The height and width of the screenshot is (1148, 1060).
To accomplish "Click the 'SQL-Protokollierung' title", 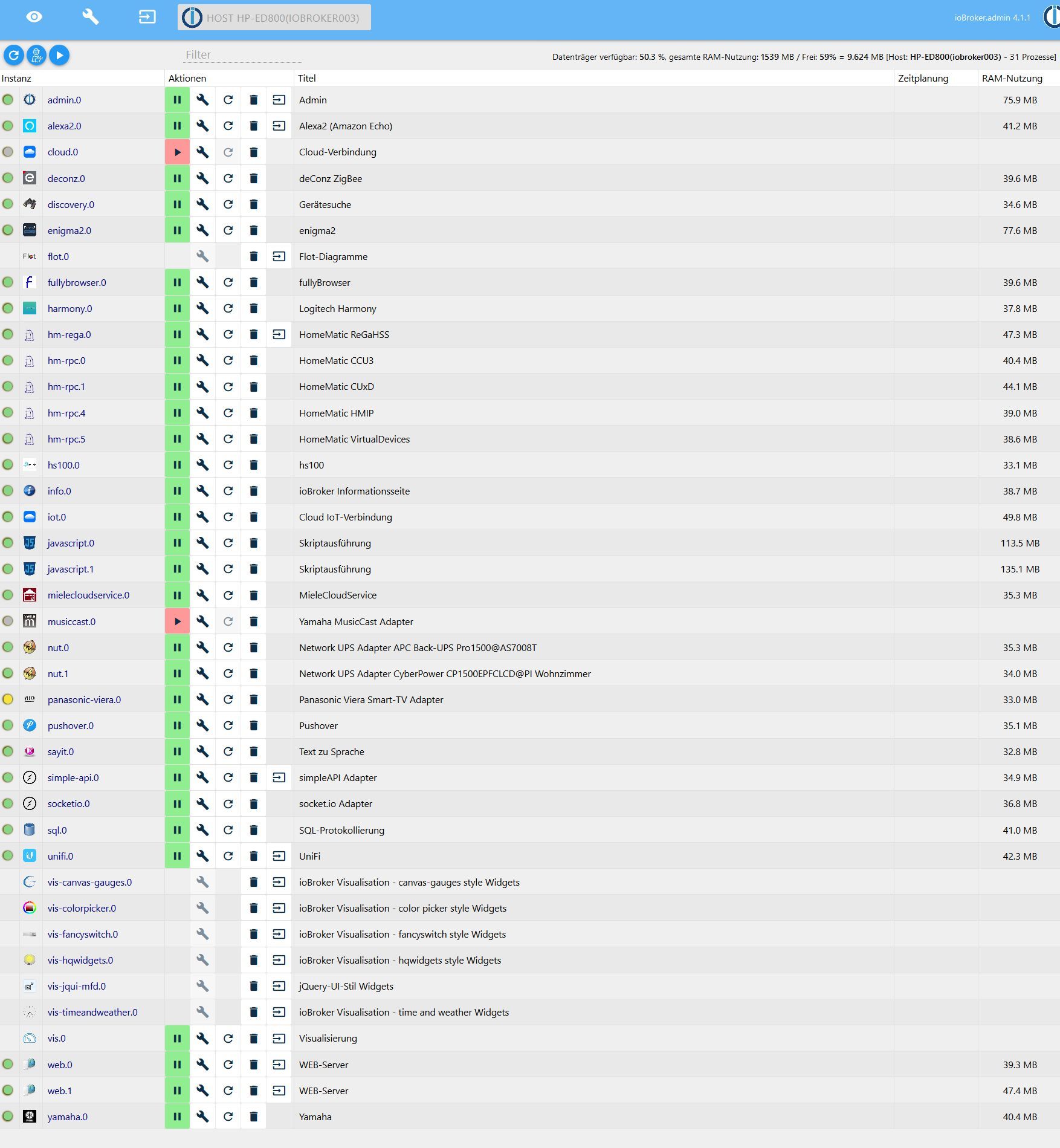I will 341,830.
